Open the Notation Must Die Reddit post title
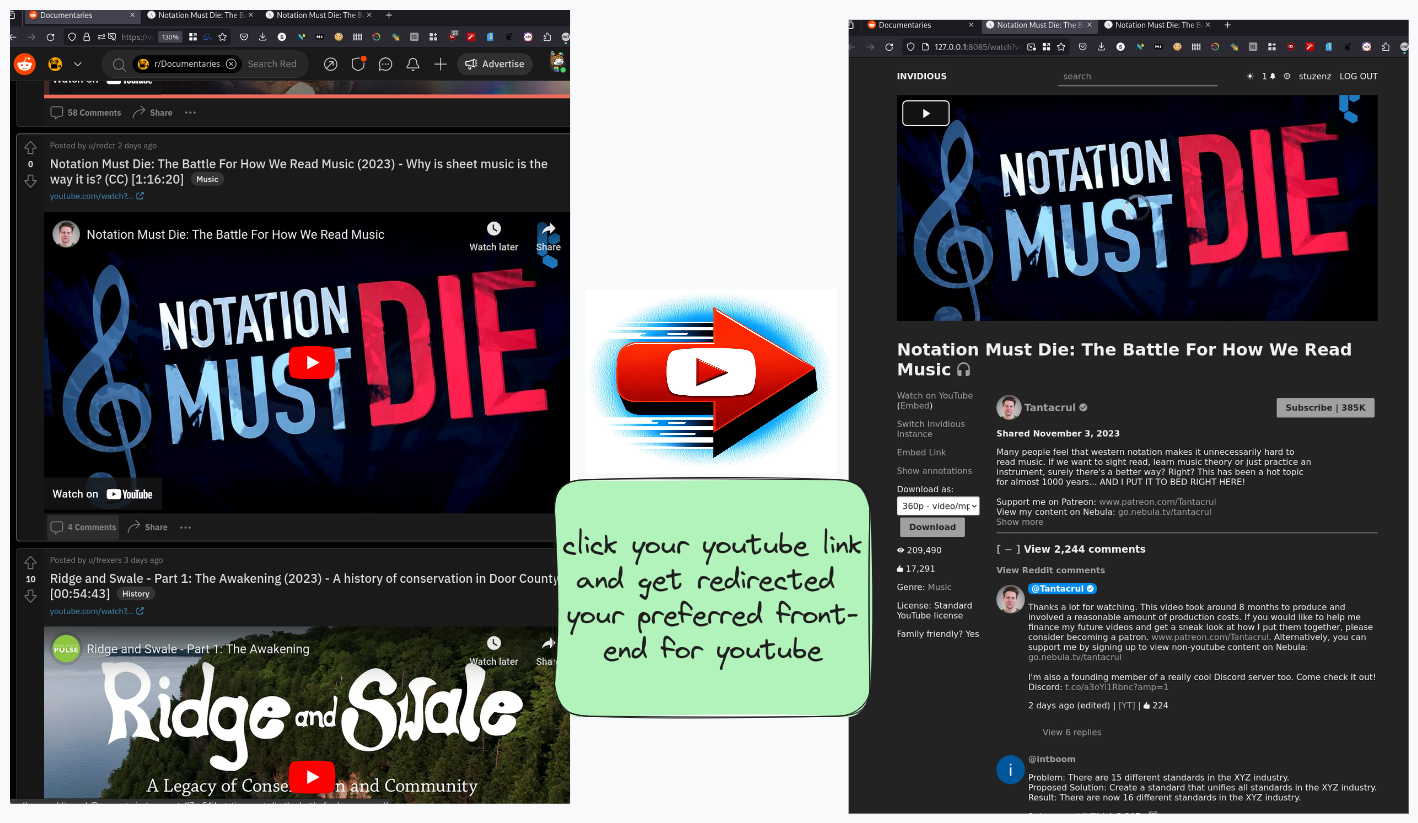The width and height of the screenshot is (1418, 823). [x=299, y=171]
